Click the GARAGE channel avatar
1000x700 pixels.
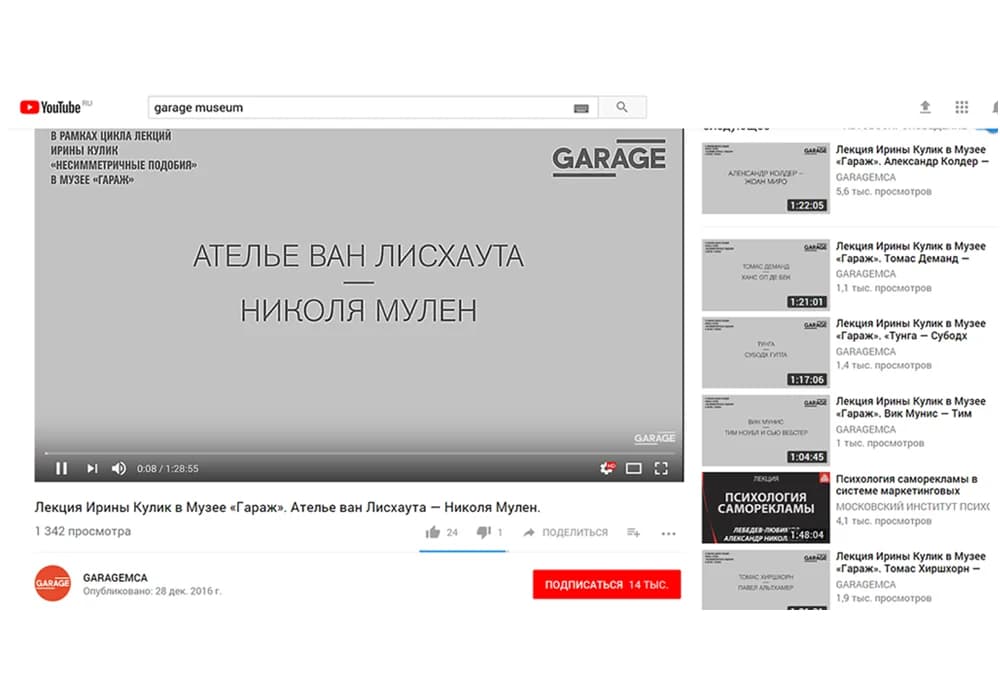pyautogui.click(x=53, y=583)
